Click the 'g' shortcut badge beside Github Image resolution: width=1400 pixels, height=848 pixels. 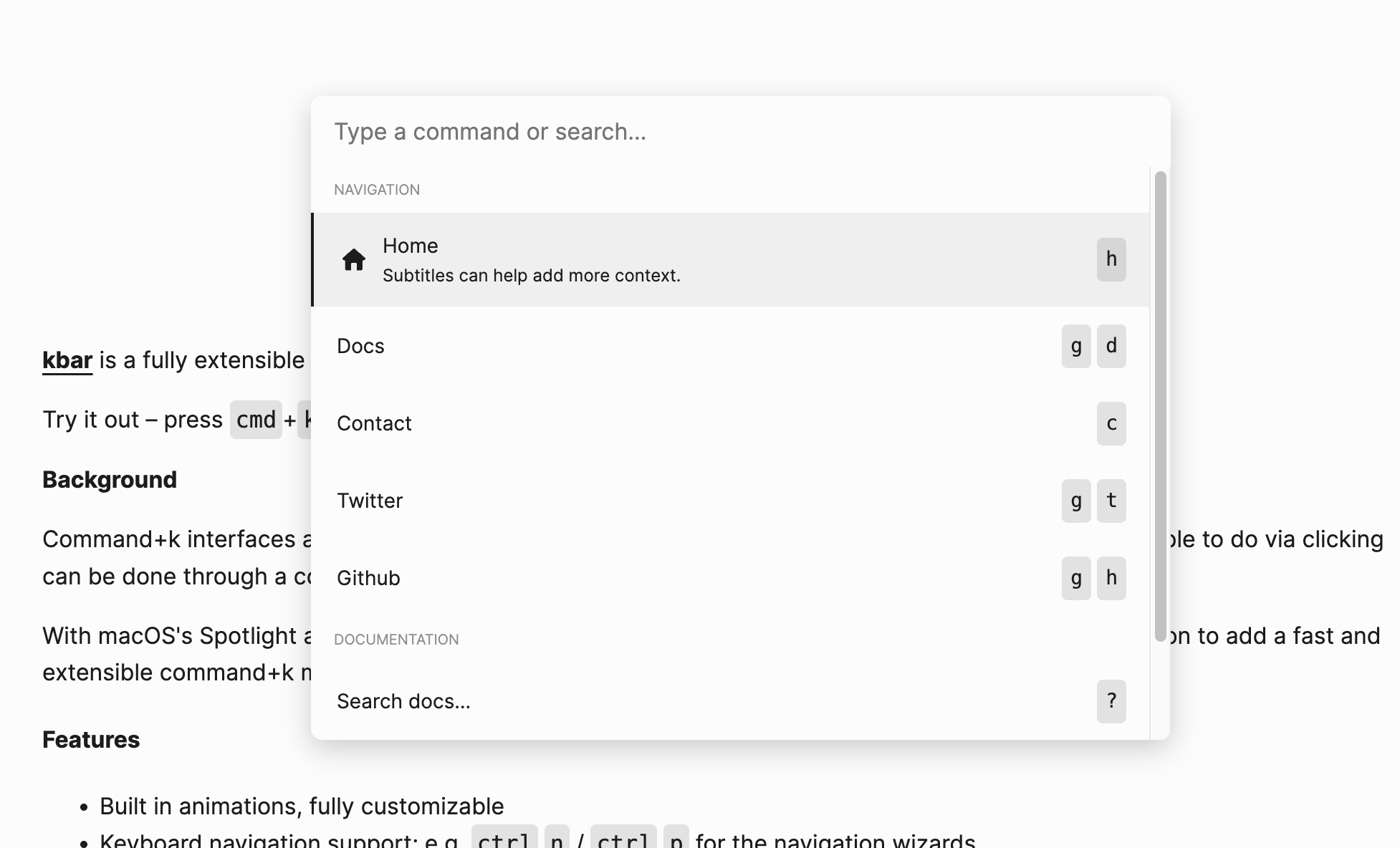pyautogui.click(x=1075, y=578)
